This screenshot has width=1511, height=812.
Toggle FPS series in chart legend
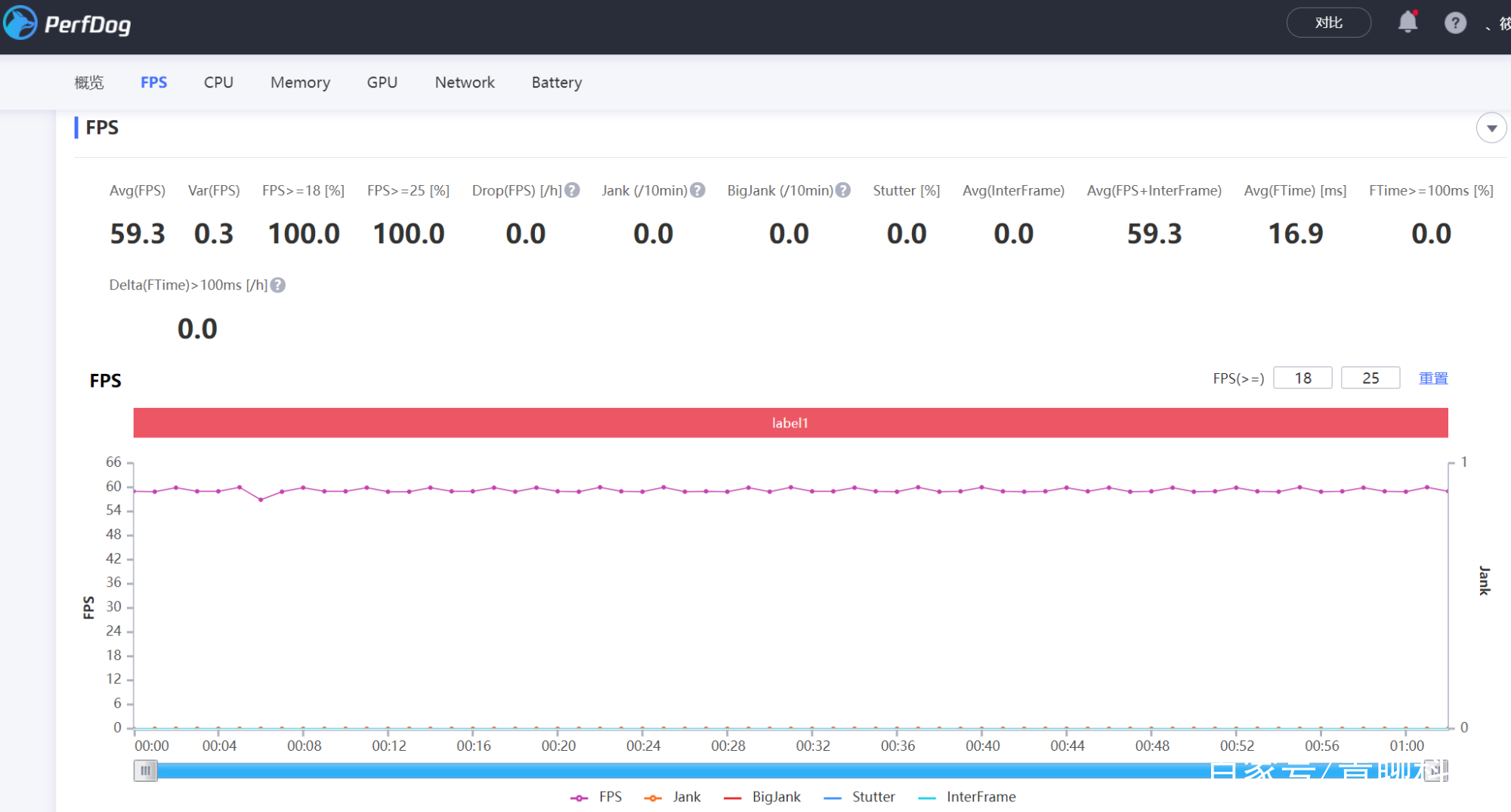coord(596,797)
